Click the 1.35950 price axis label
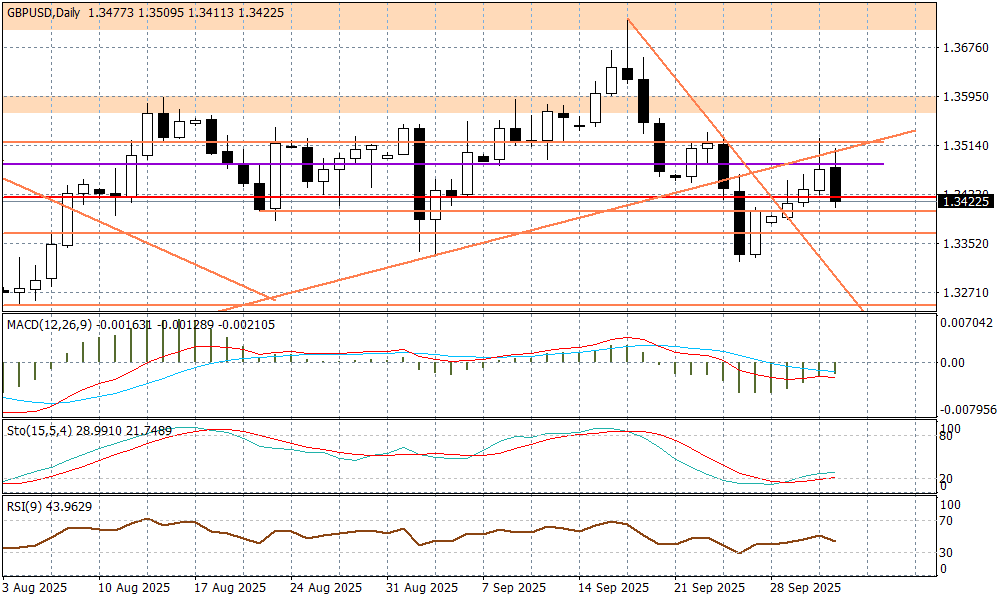Screen dimensions: 1000x600 pos(966,97)
